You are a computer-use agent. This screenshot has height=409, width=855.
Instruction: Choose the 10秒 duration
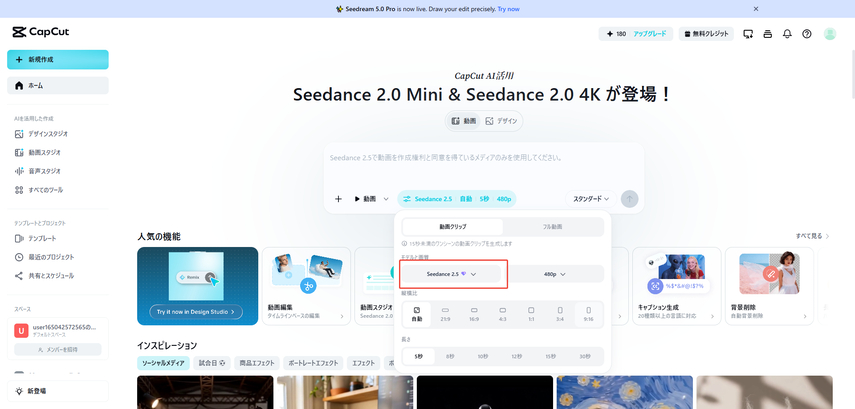(x=483, y=357)
